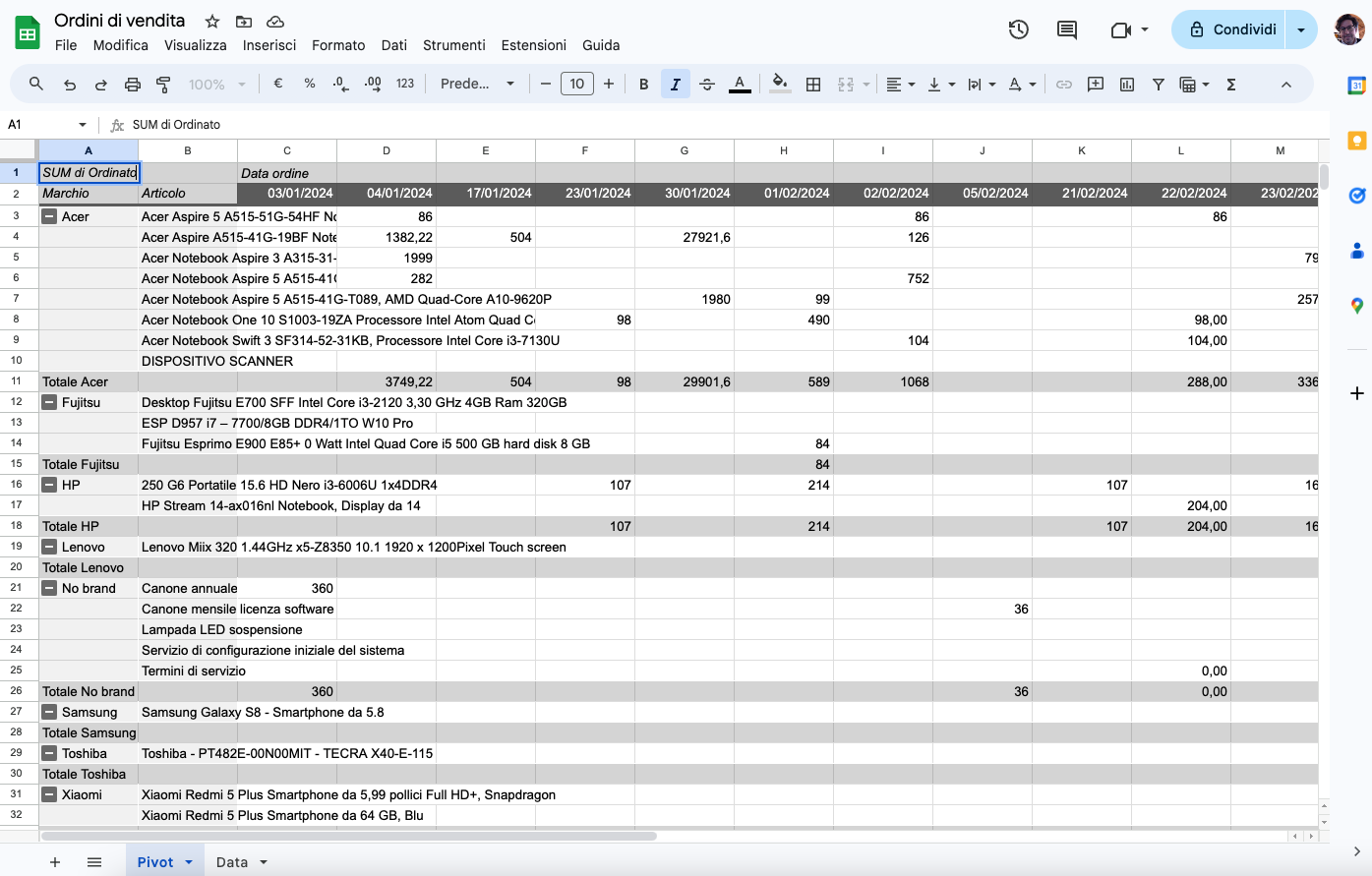Open the File menu
The height and width of the screenshot is (876, 1372).
(66, 45)
